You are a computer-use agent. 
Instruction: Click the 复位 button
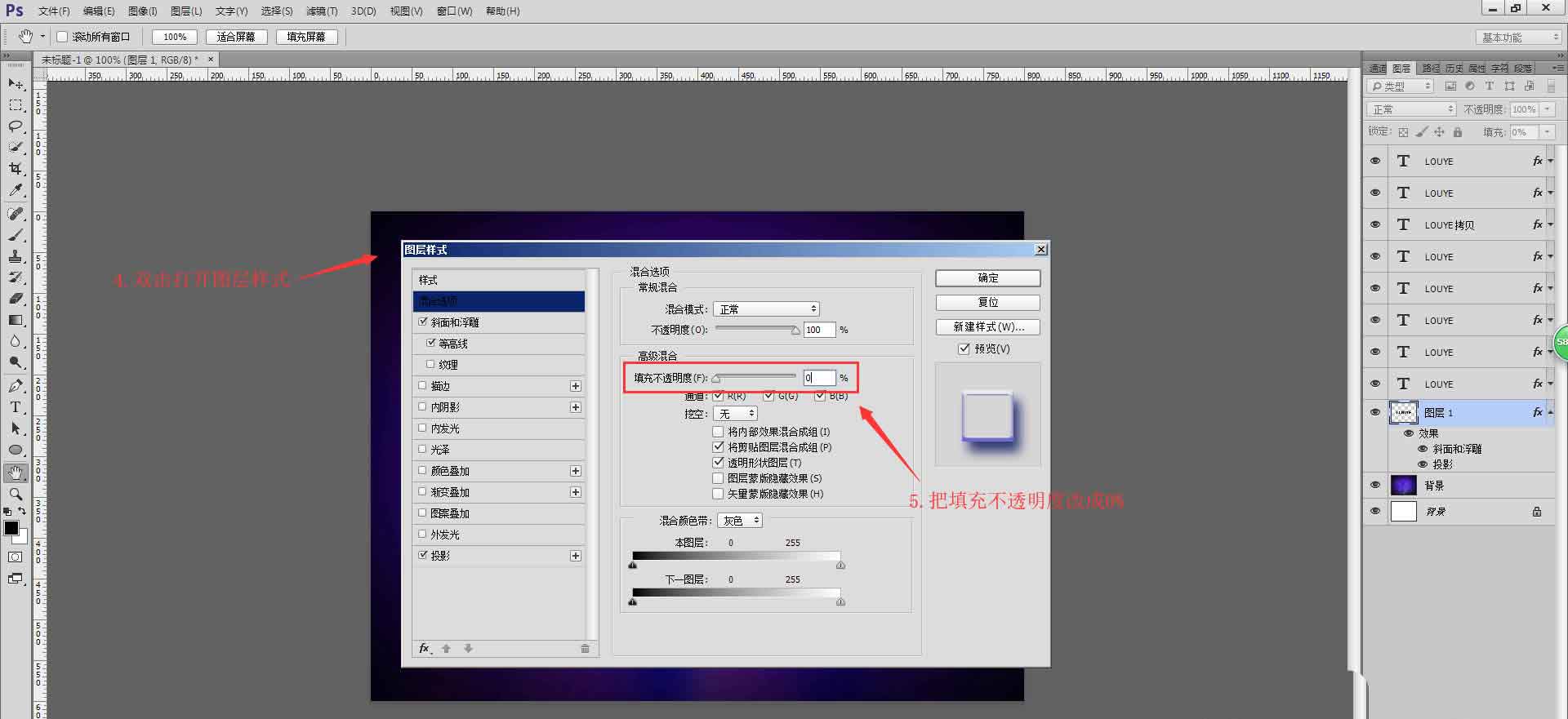987,302
